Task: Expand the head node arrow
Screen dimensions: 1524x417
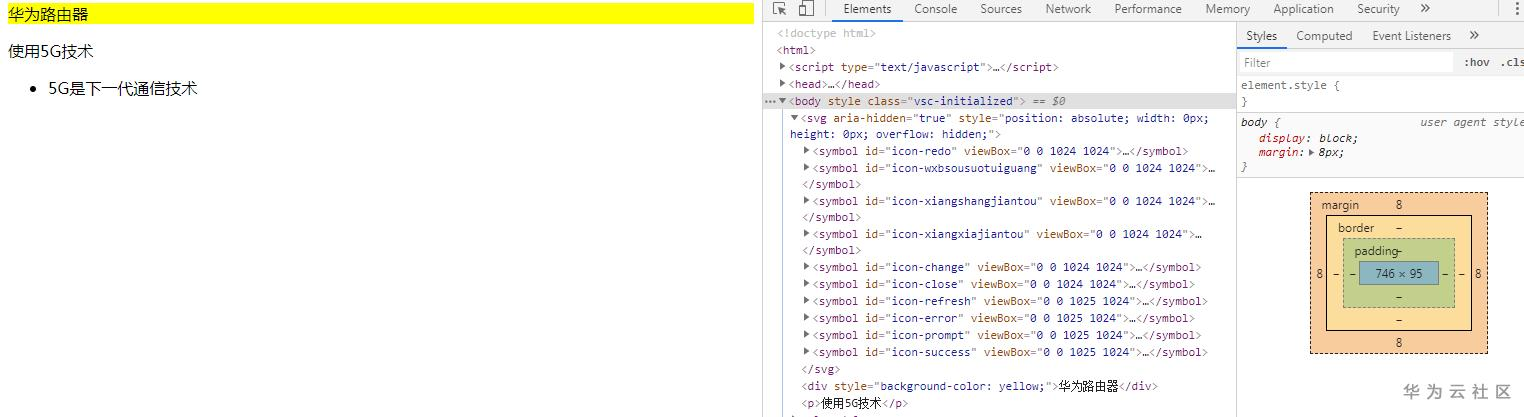Action: [x=783, y=84]
